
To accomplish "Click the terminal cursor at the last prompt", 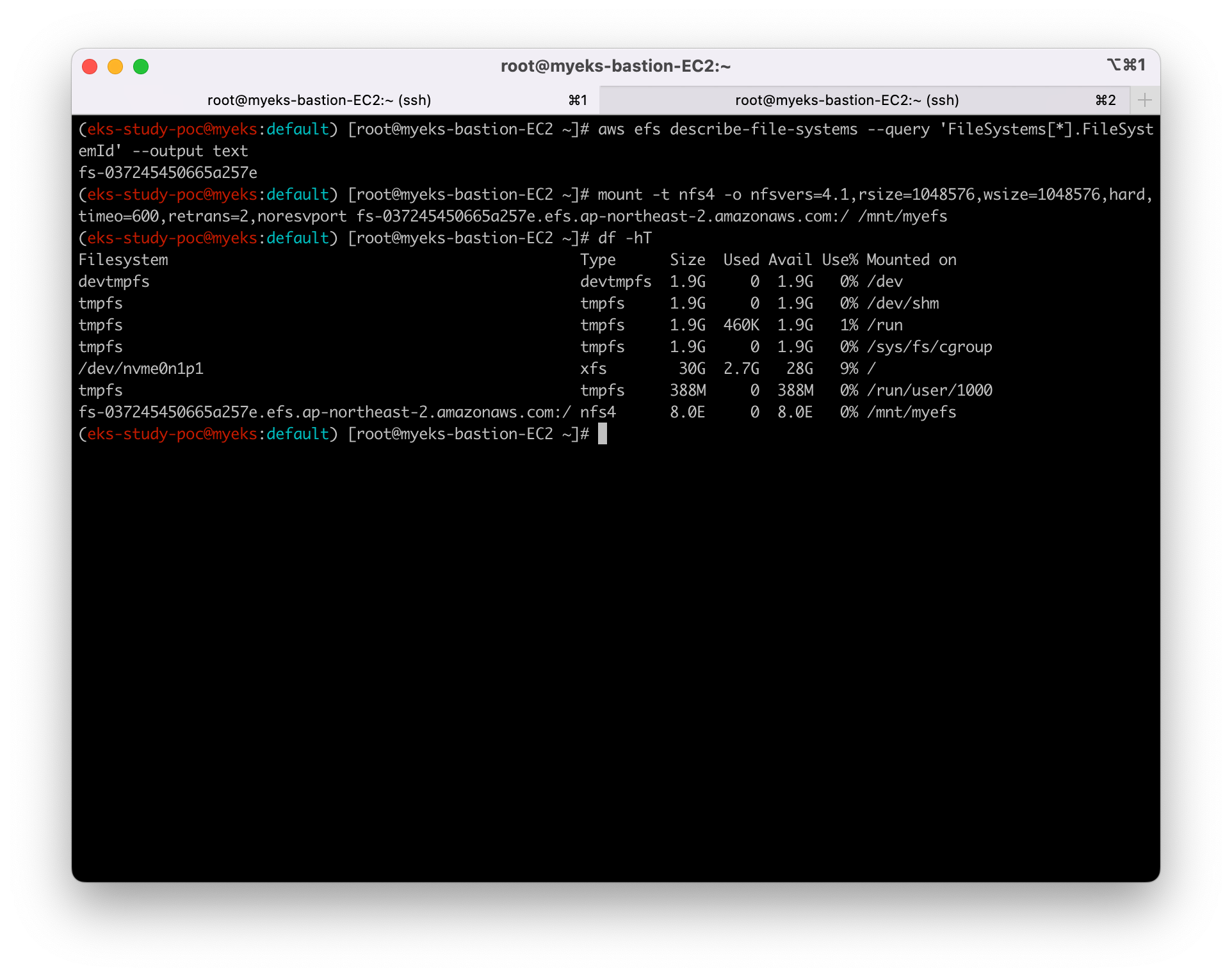I will click(x=602, y=434).
